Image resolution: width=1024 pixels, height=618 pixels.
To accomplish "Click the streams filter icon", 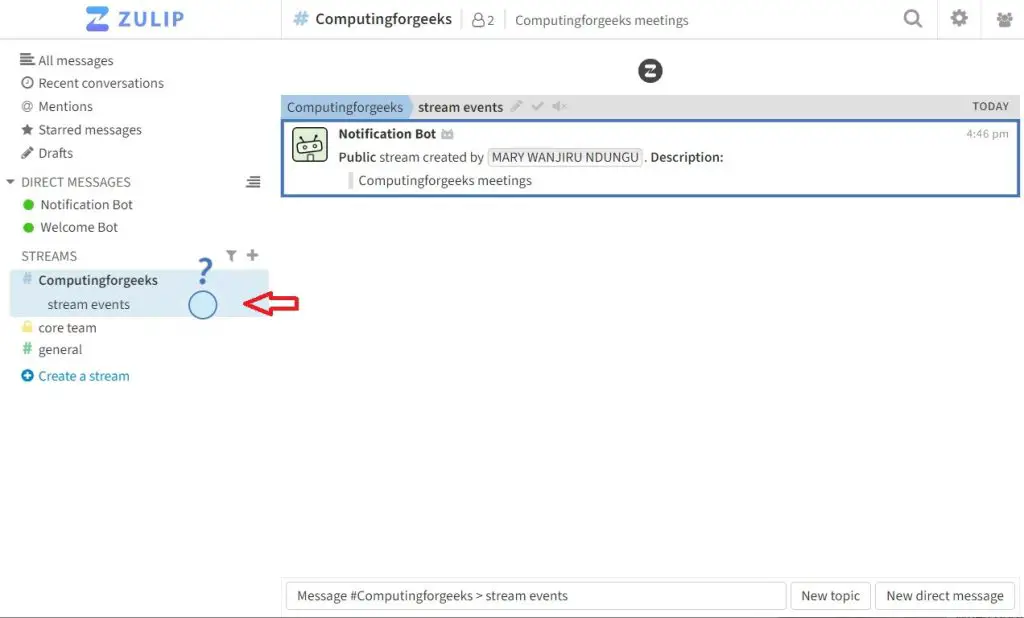I will click(x=231, y=255).
